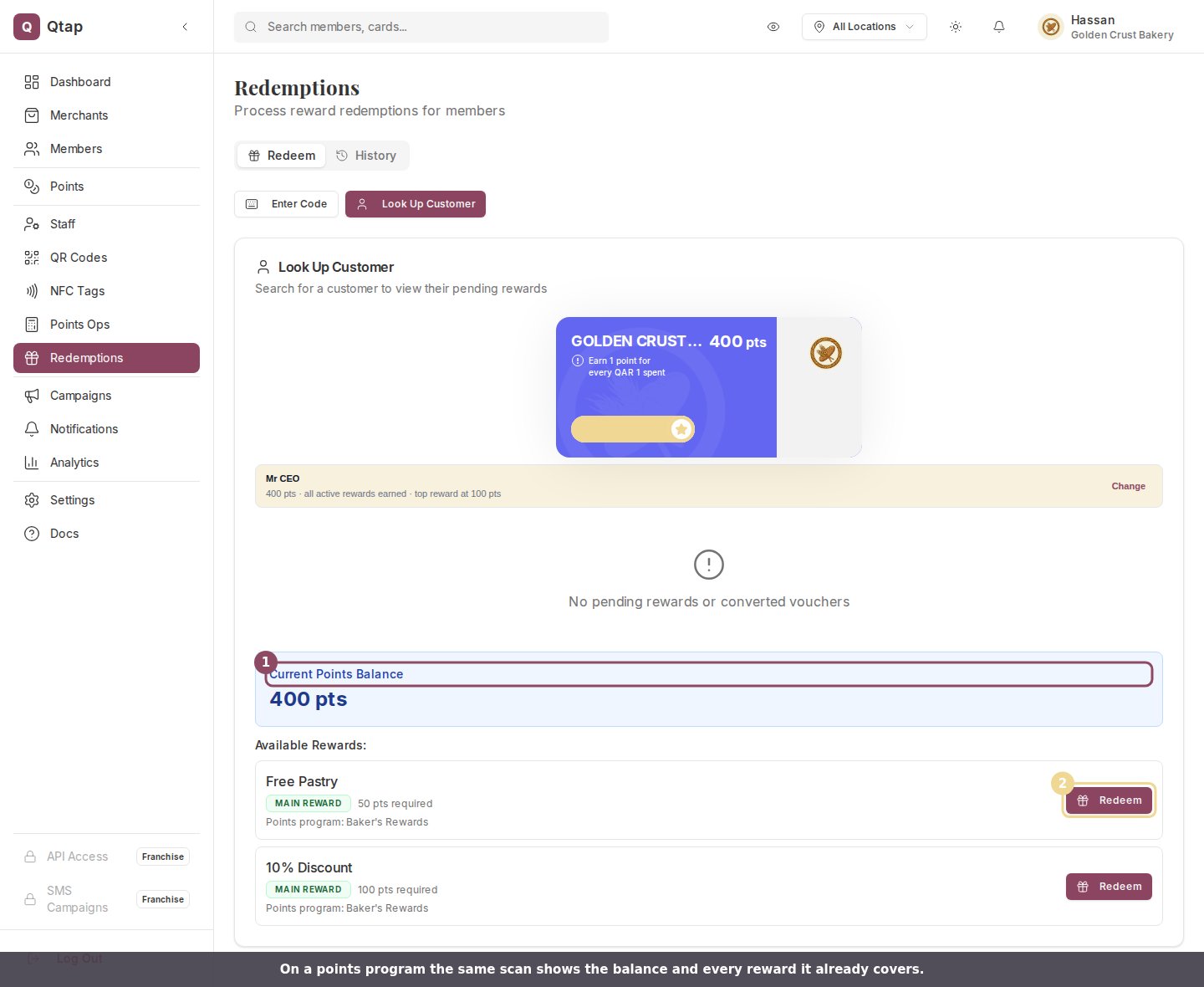Viewport: 1204px width, 987px height.
Task: Navigate to Campaigns
Action: (106, 396)
